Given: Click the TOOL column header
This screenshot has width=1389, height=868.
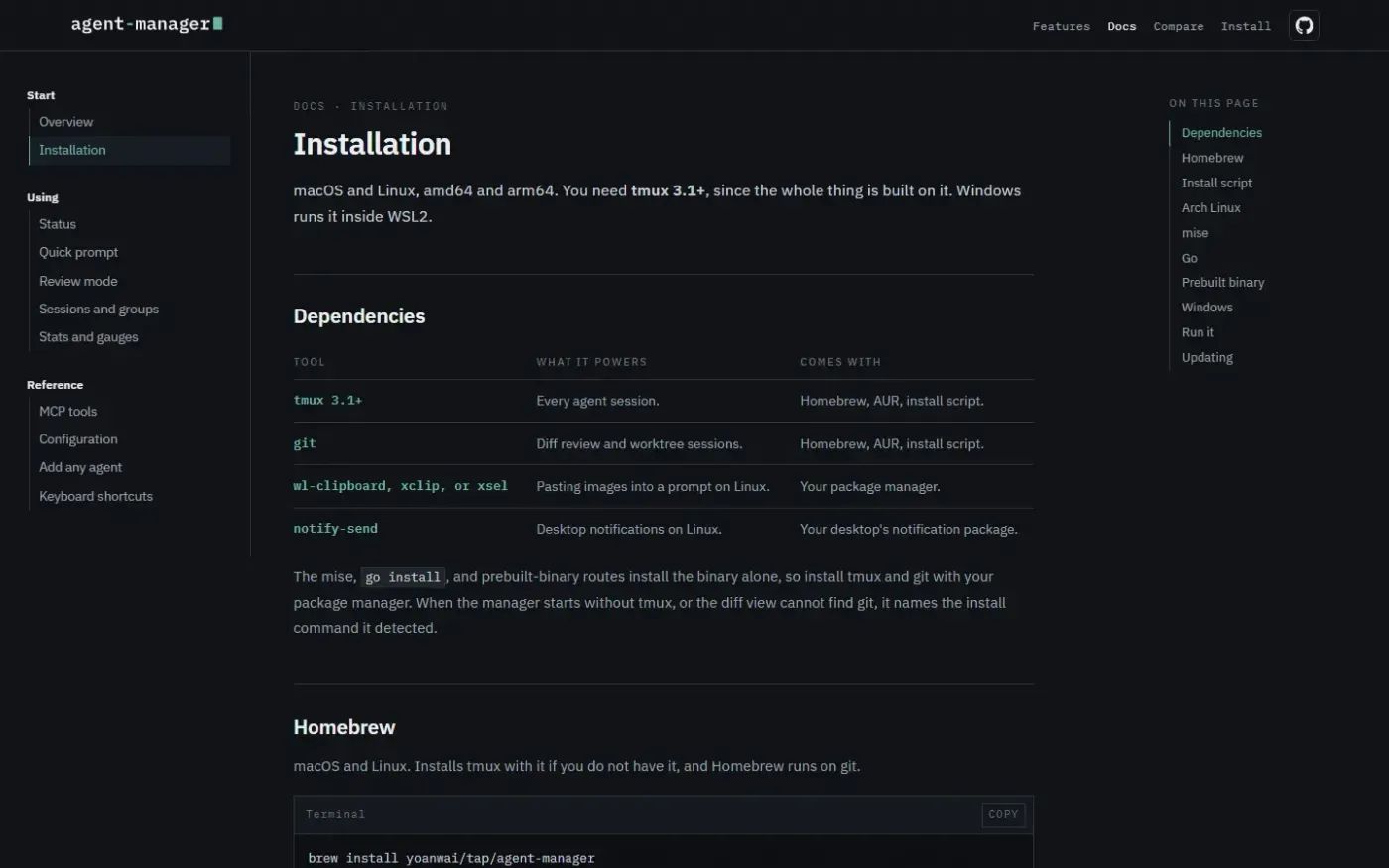Looking at the screenshot, I should tap(310, 362).
